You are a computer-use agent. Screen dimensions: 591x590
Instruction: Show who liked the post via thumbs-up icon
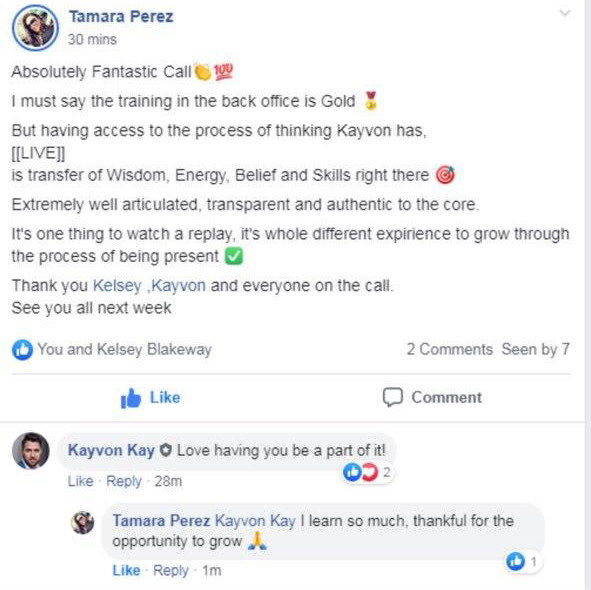click(x=22, y=349)
